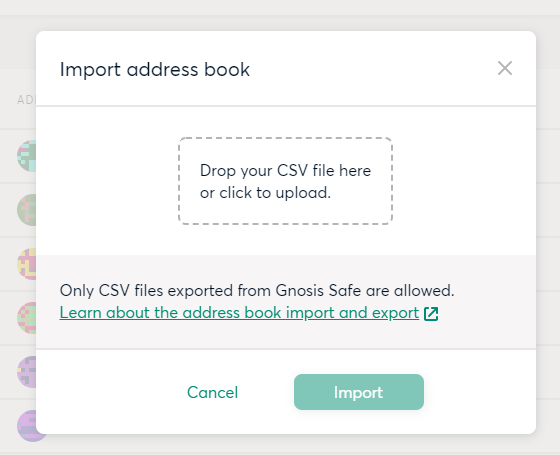Viewport: 560px width, 455px height.
Task: Open the address book import and export link
Action: 239,312
